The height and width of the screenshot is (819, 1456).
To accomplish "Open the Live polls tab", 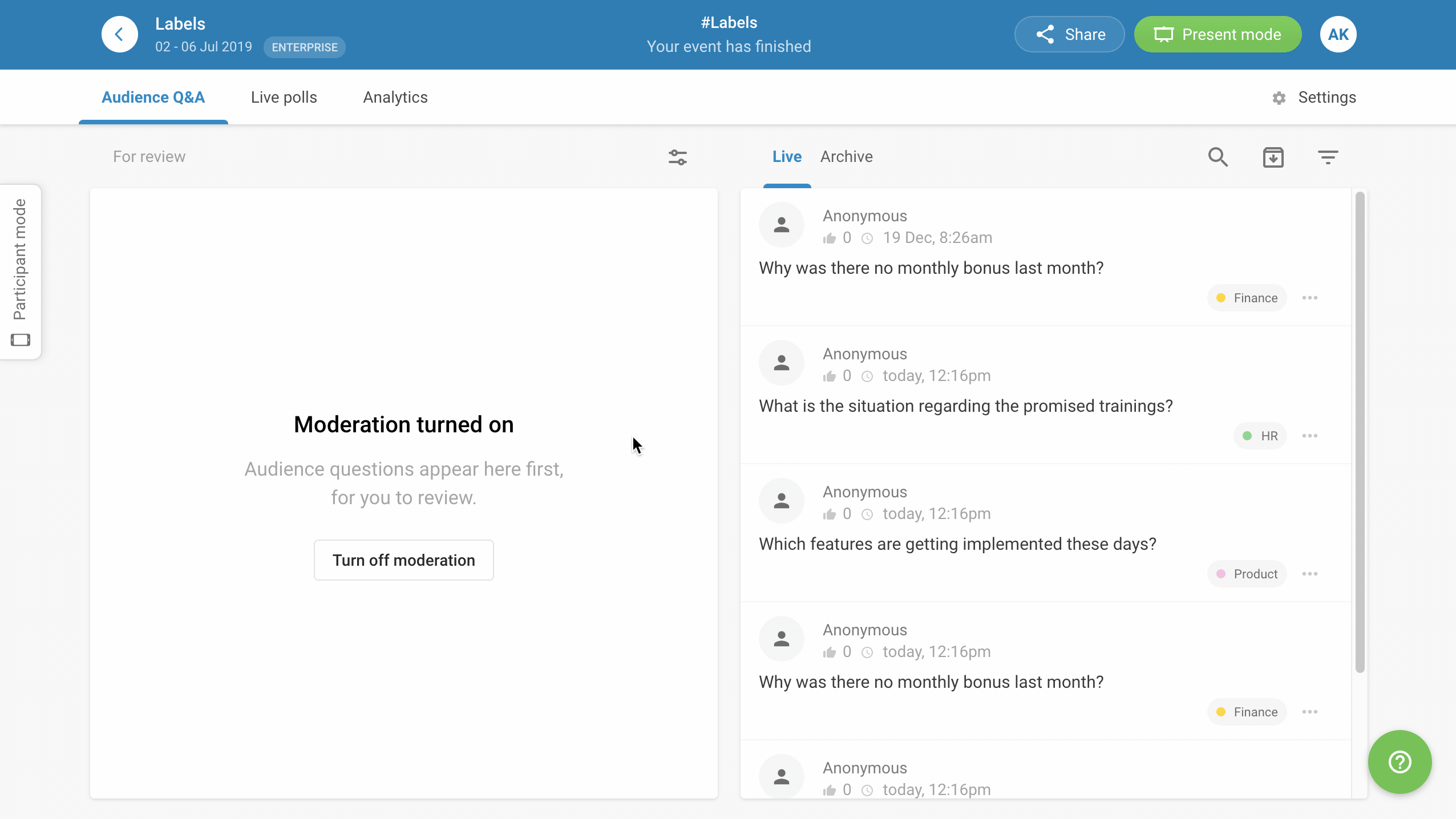I will click(x=284, y=98).
